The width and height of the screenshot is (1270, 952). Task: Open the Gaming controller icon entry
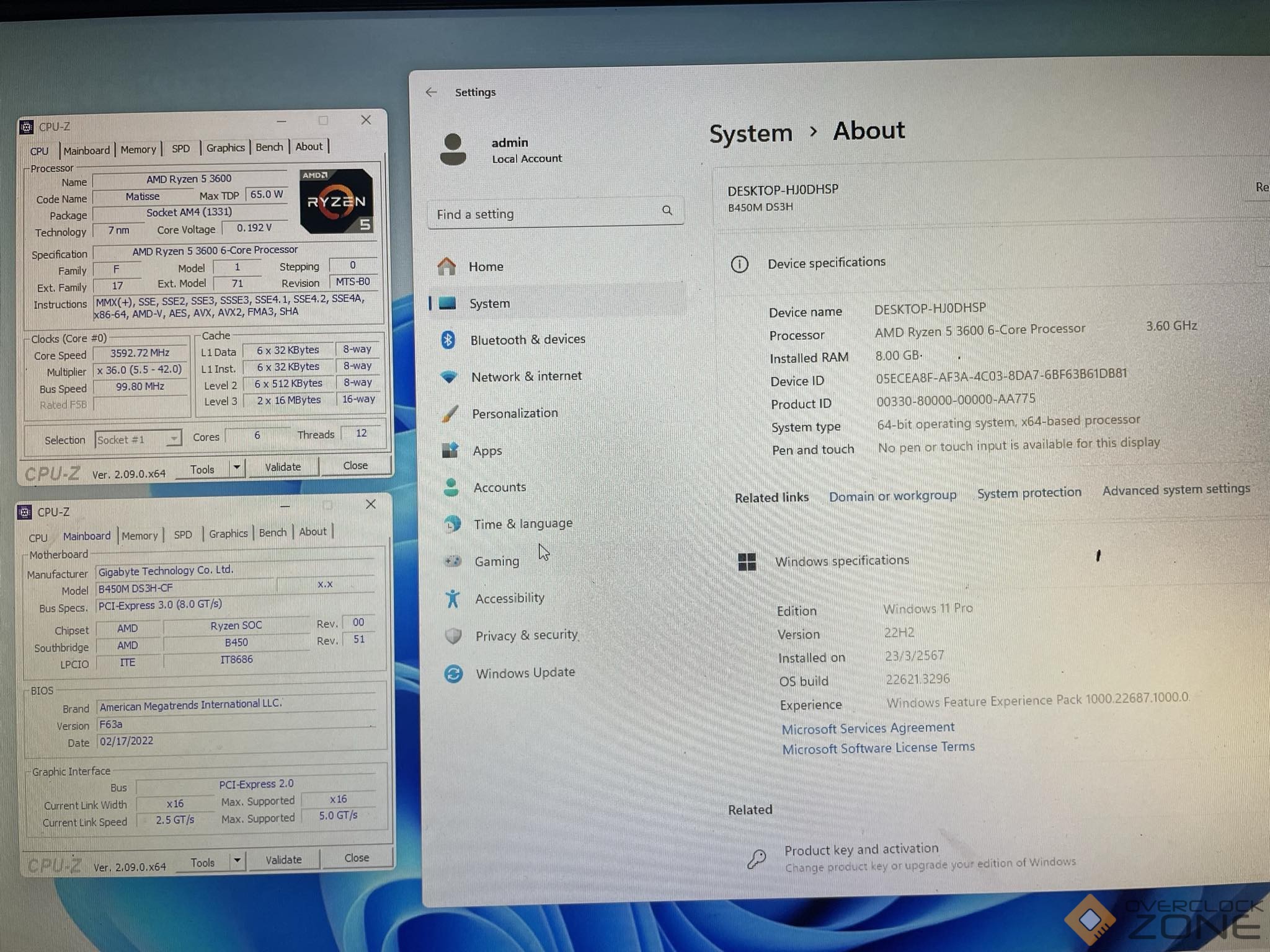(453, 561)
